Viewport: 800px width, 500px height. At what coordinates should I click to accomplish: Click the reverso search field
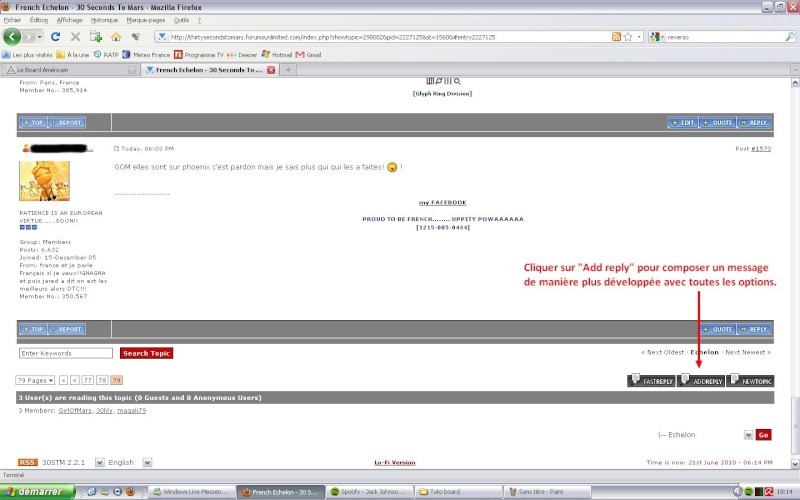tap(724, 37)
